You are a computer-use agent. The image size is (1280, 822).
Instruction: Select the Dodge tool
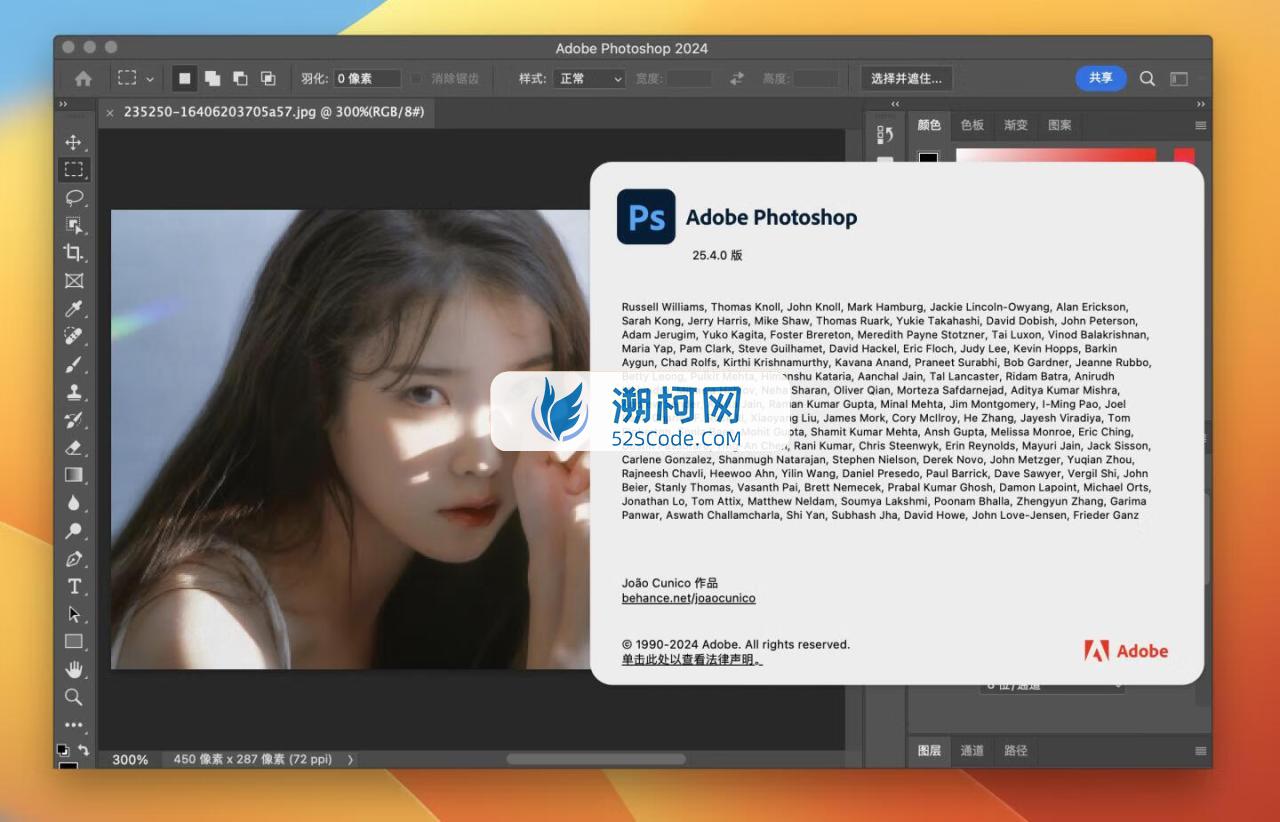74,531
